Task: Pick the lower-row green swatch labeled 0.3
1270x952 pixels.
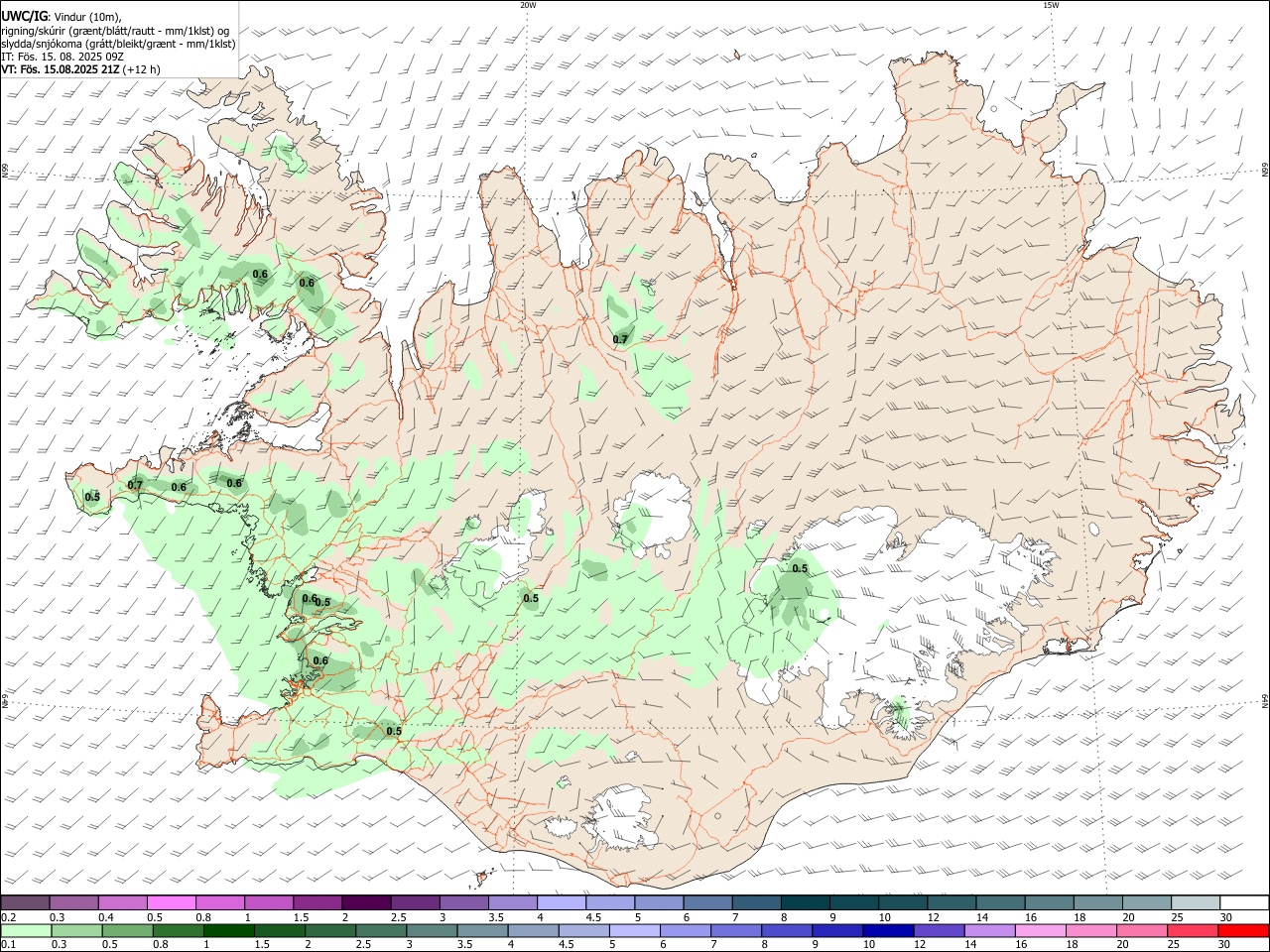Action: (76, 930)
